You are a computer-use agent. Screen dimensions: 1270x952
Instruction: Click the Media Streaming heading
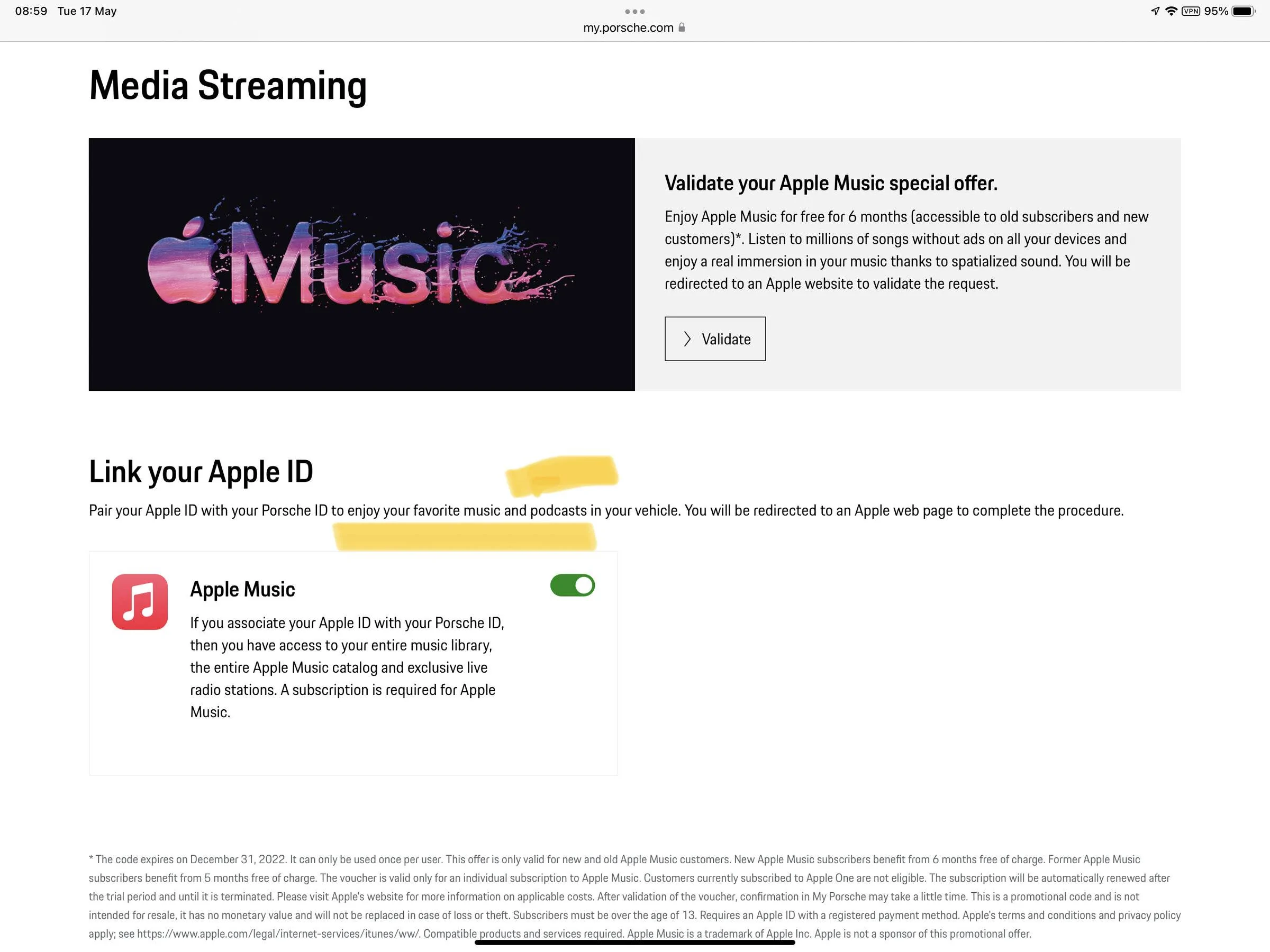pos(228,86)
